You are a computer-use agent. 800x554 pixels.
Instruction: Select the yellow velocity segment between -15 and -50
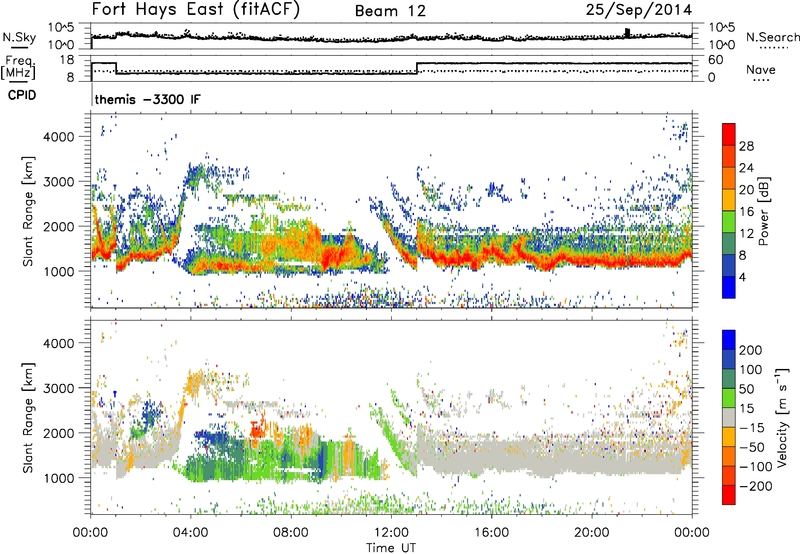pos(729,437)
